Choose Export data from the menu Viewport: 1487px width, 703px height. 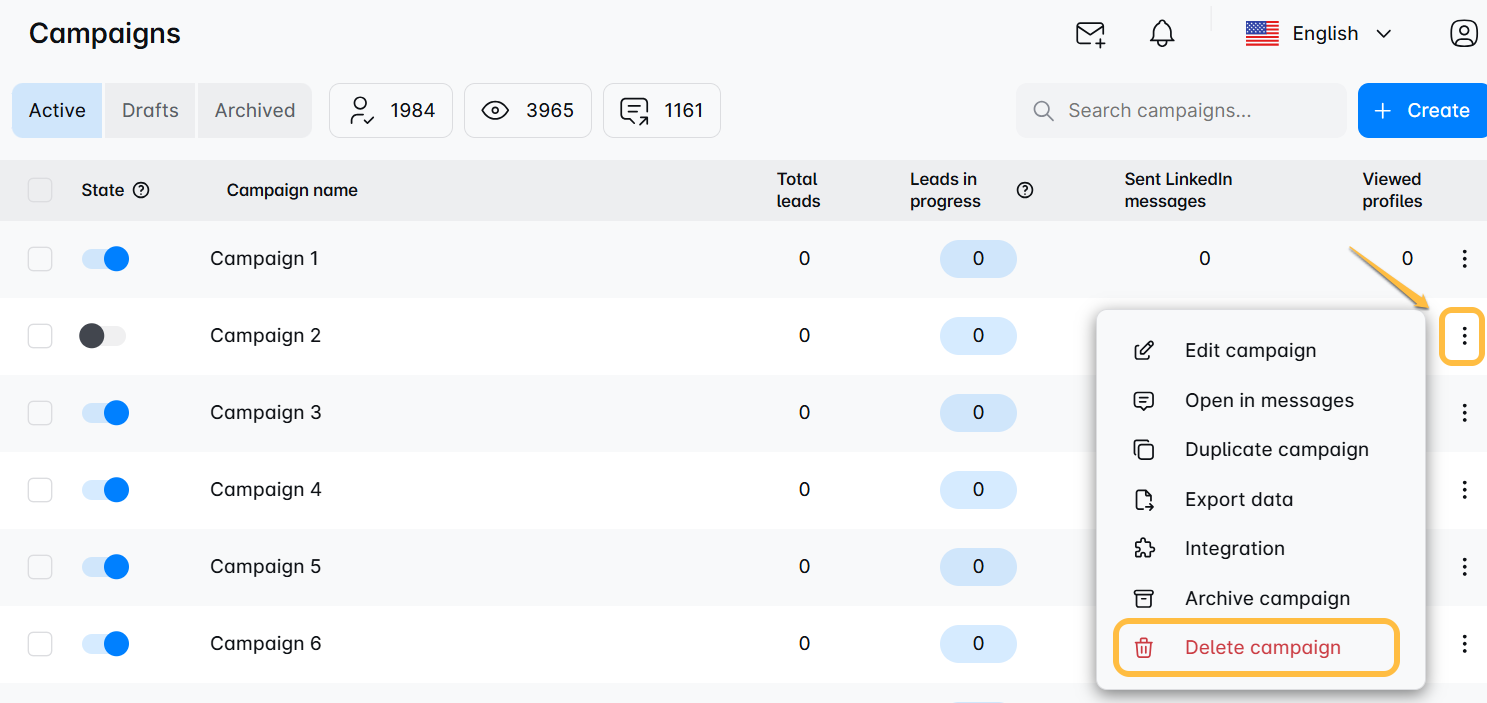coord(1260,499)
